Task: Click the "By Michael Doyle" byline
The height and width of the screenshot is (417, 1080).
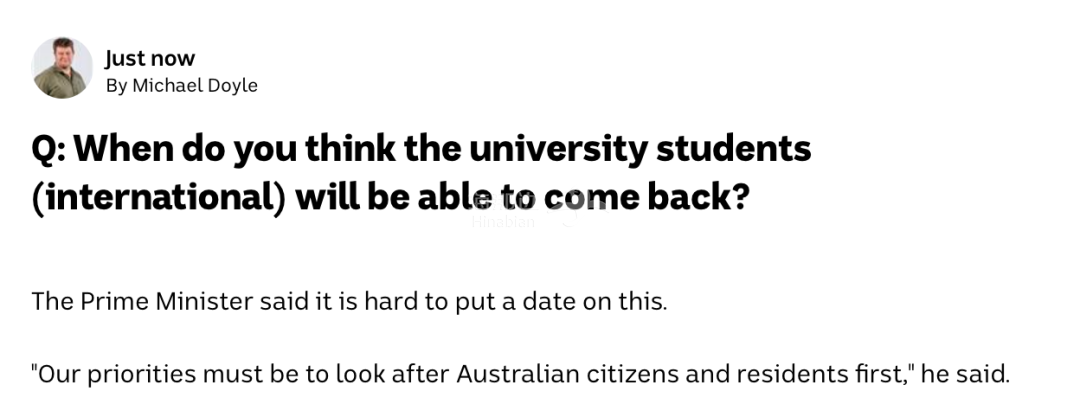Action: tap(182, 86)
